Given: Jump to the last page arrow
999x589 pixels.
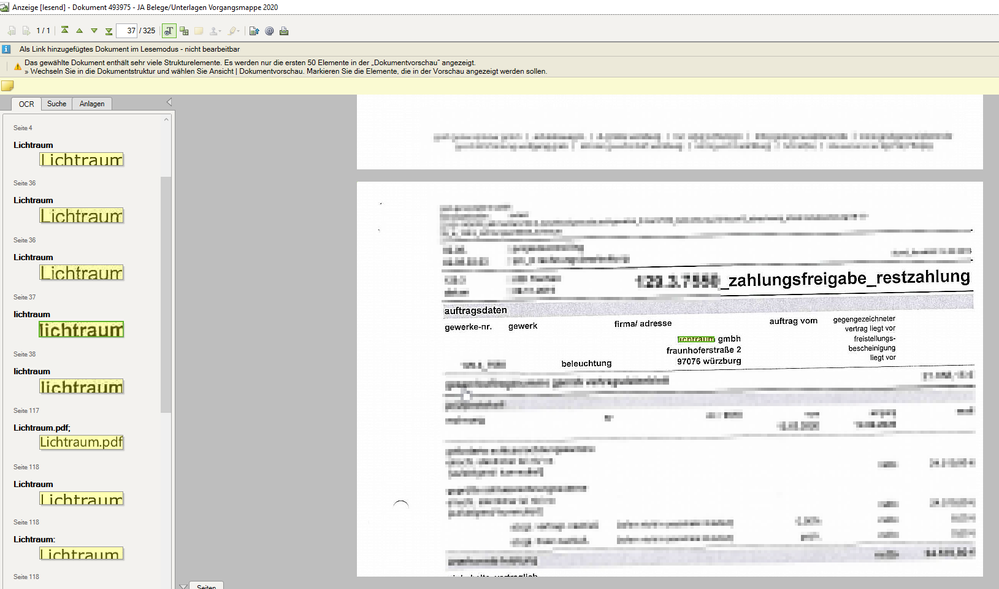Looking at the screenshot, I should tap(108, 31).
